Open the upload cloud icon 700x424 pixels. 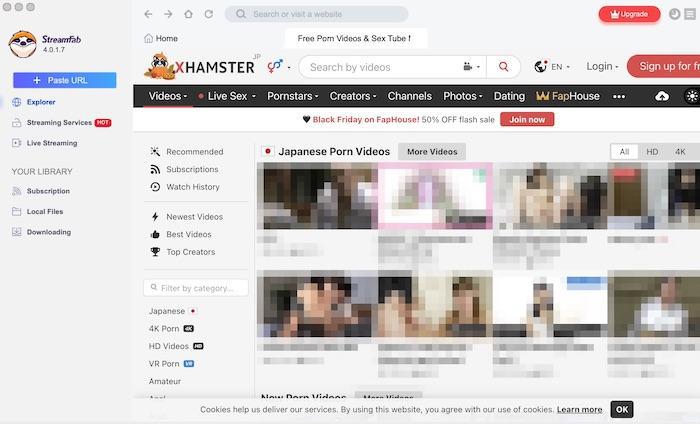[662, 96]
